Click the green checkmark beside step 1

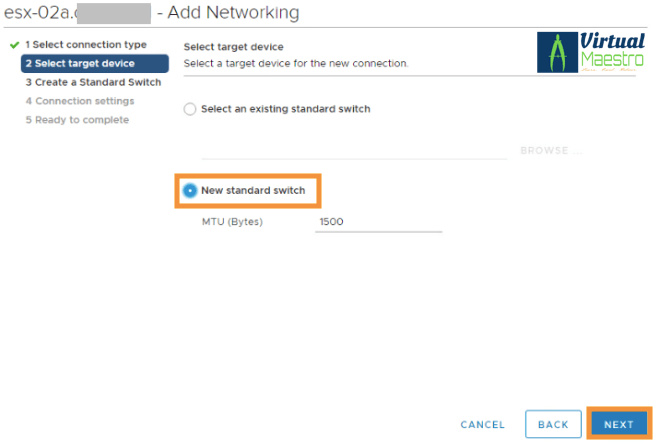tap(13, 46)
